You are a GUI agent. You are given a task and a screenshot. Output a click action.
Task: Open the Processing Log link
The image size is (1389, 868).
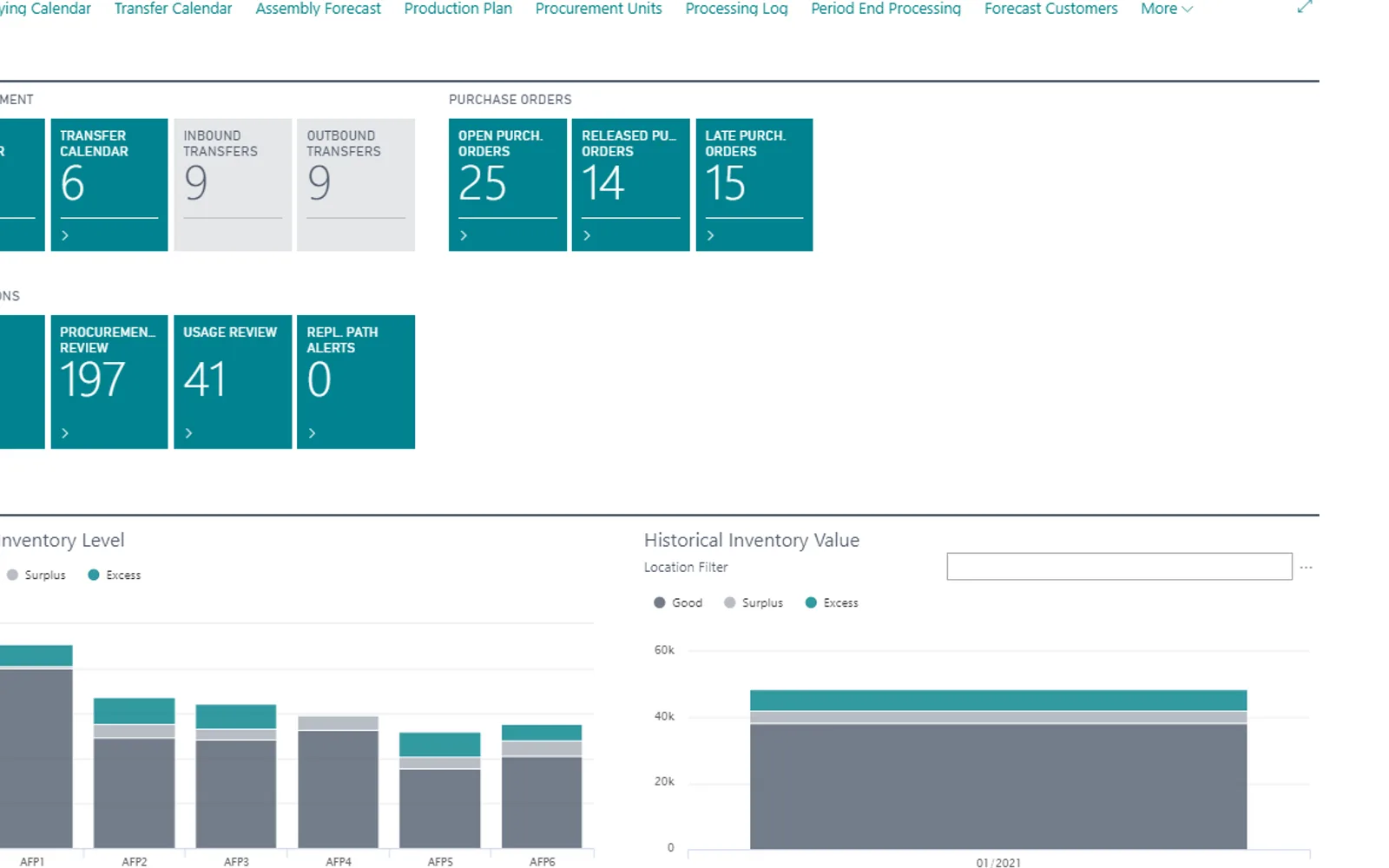(736, 9)
